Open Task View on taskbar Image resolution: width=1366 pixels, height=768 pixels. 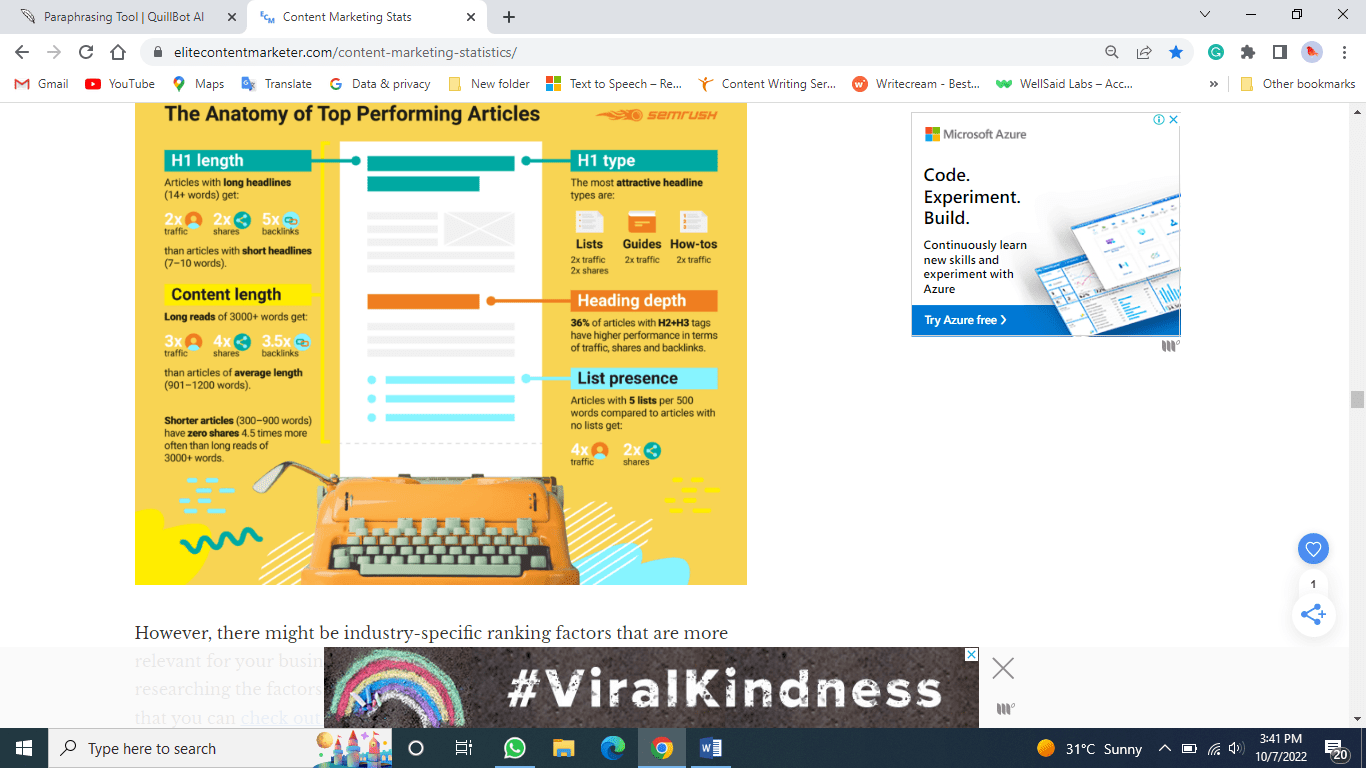coord(464,748)
